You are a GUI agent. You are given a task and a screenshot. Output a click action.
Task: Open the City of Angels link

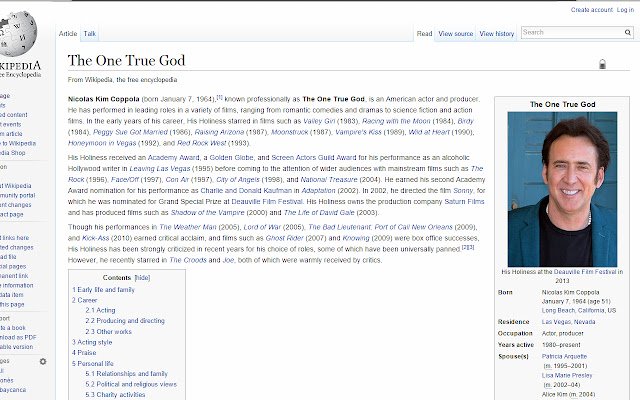pos(238,180)
